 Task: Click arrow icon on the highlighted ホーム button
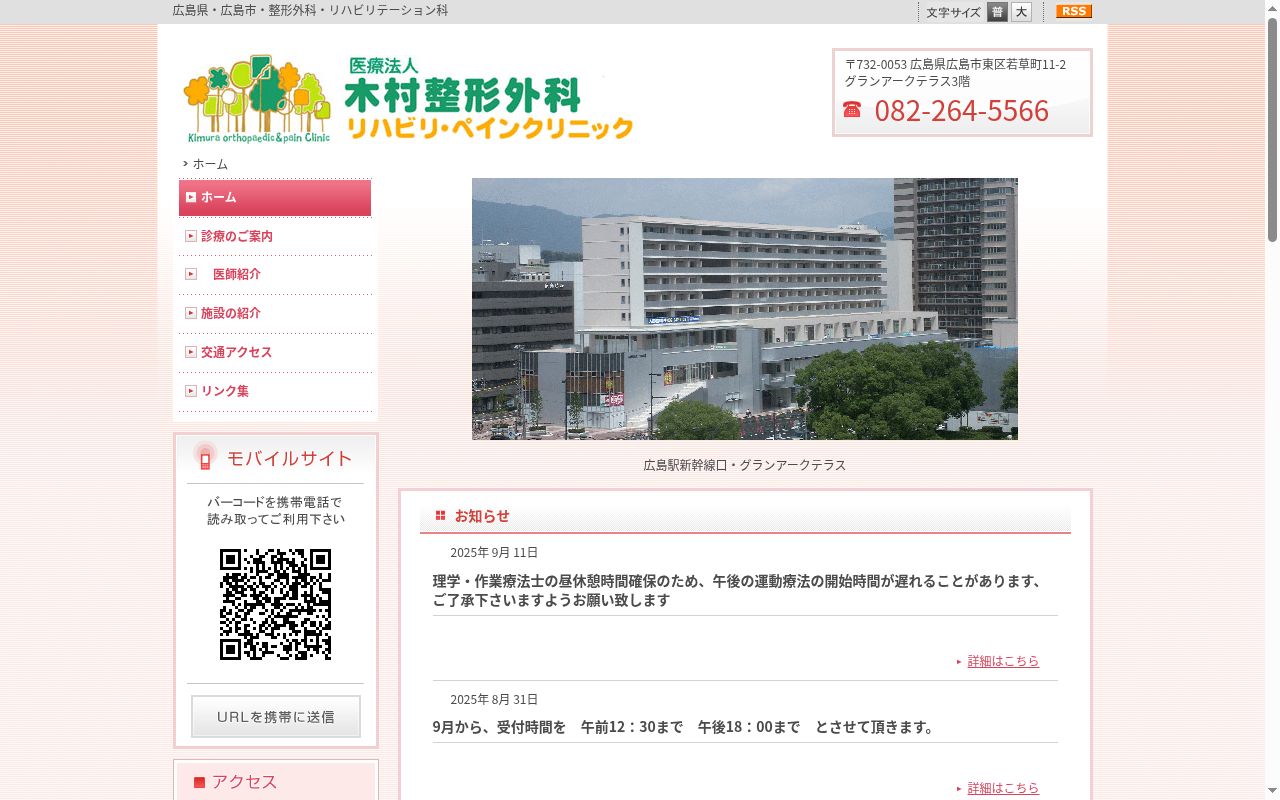[191, 197]
